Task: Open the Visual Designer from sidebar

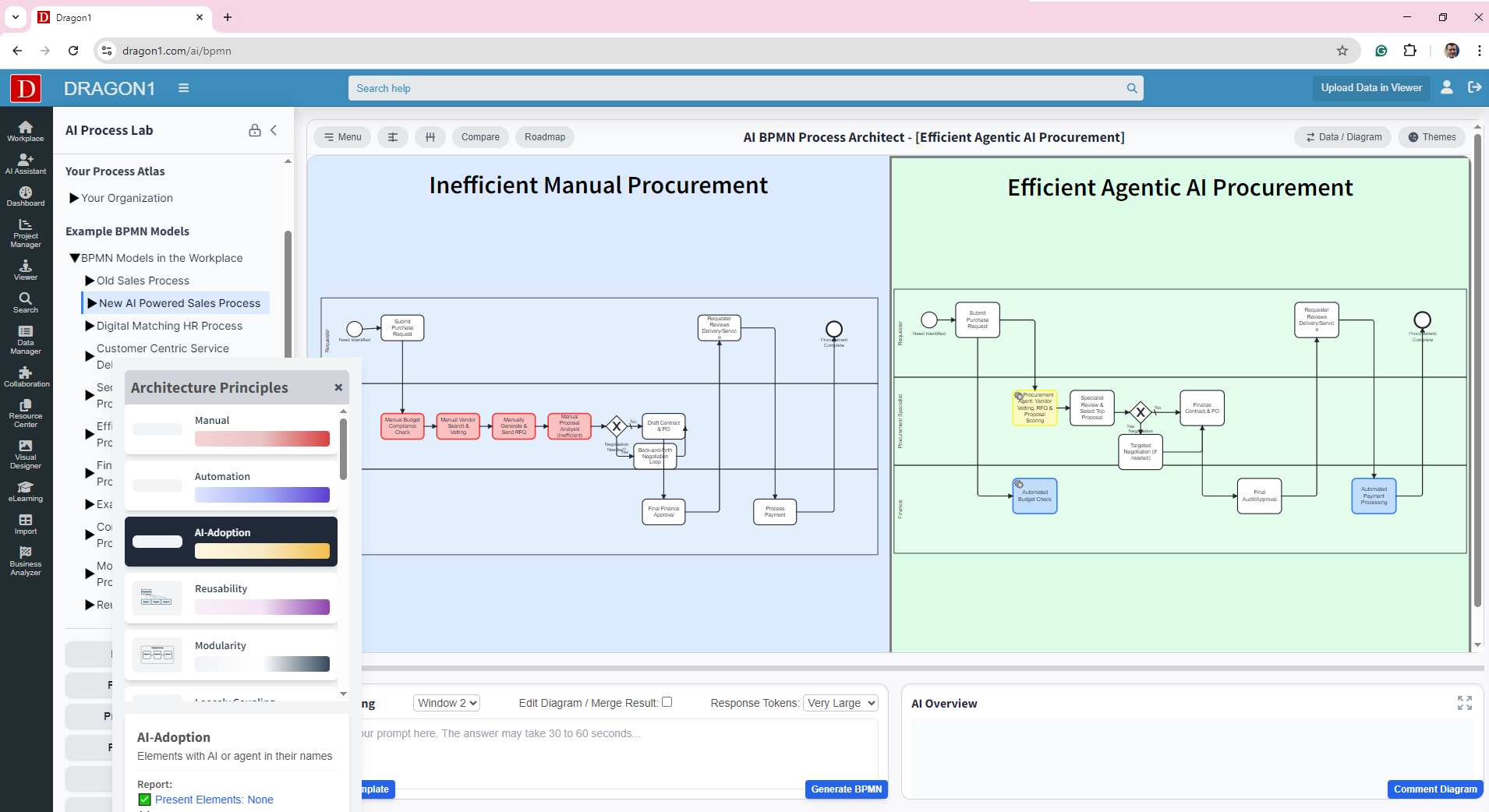Action: coord(26,454)
